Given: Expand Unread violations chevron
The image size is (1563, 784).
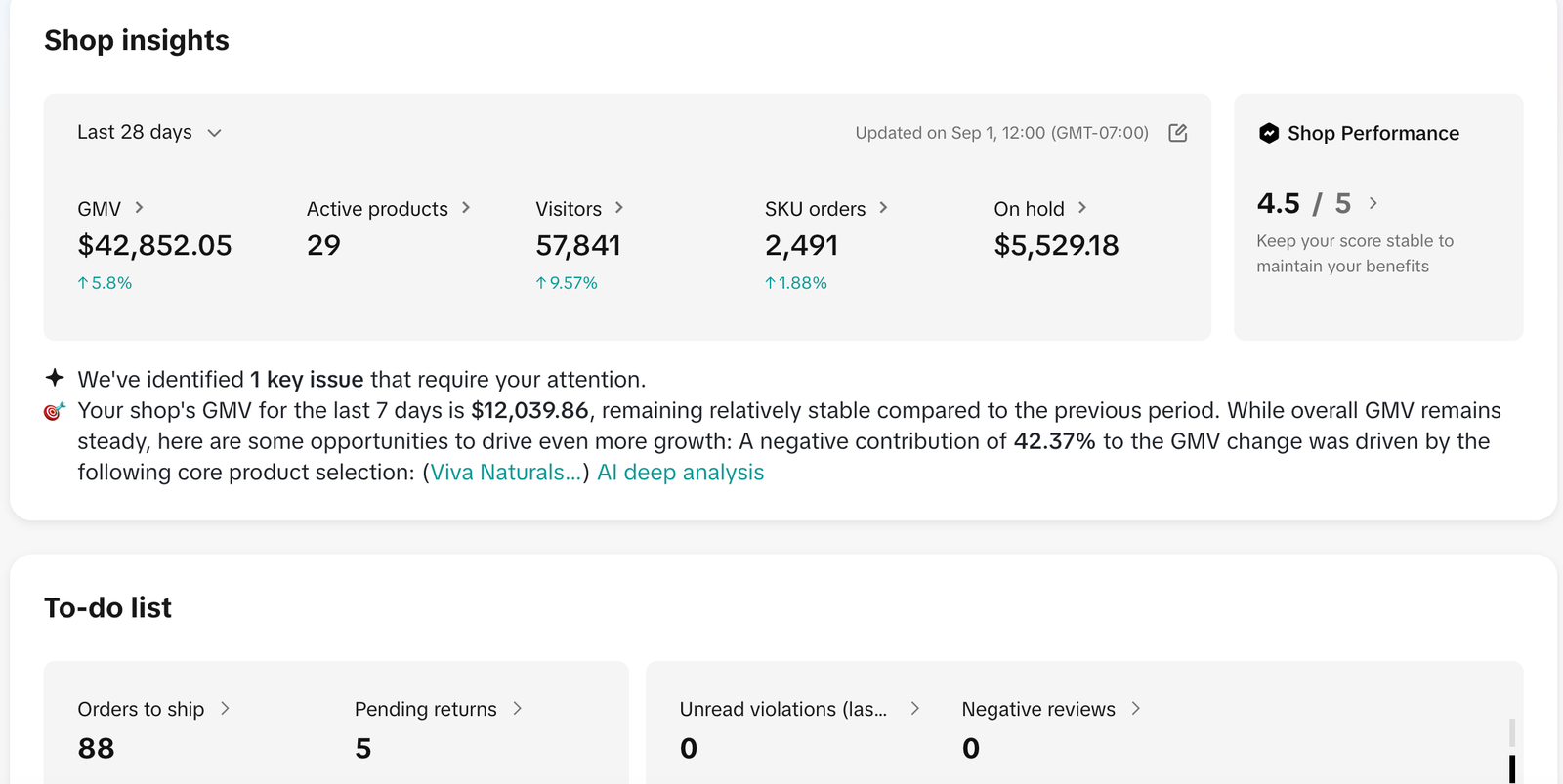Looking at the screenshot, I should click(914, 708).
